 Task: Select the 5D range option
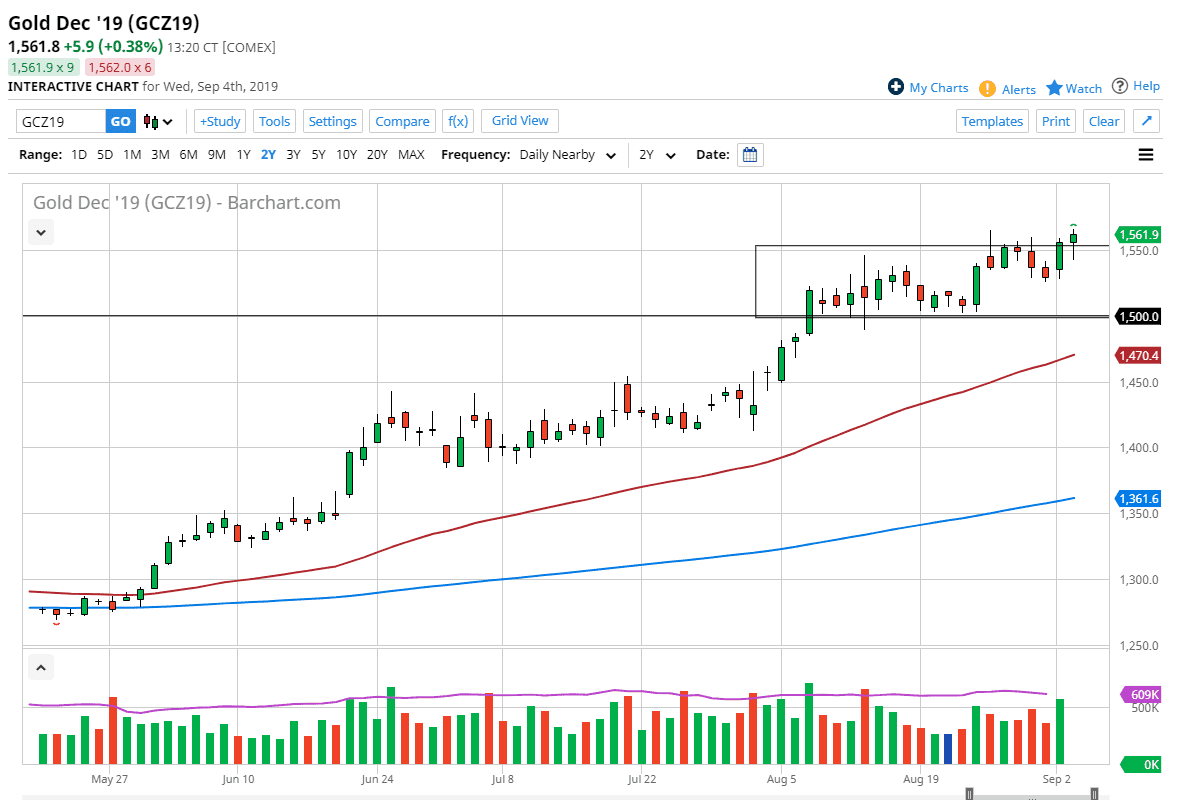[x=105, y=155]
